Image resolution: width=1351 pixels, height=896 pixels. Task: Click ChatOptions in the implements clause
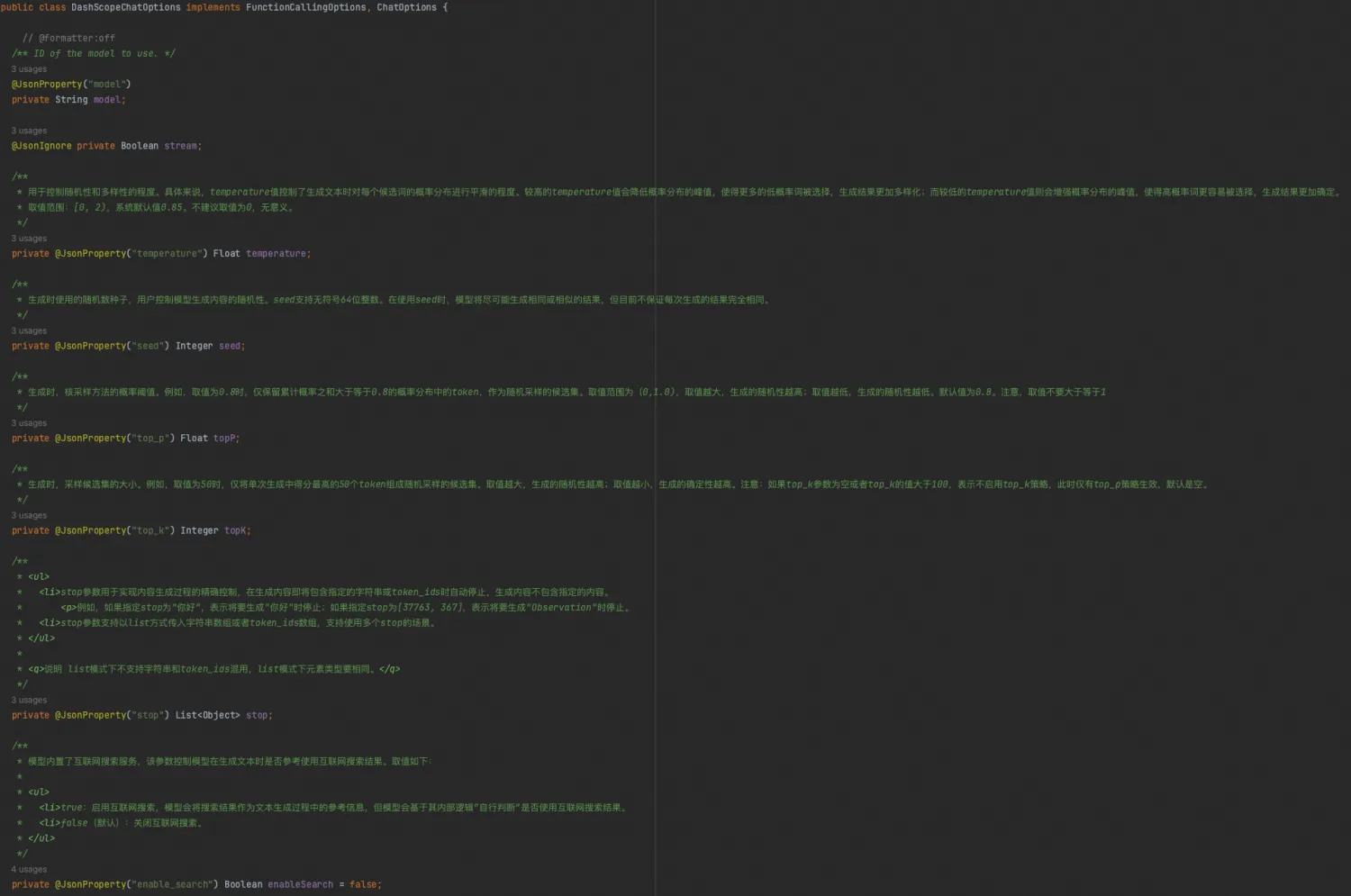pyautogui.click(x=406, y=7)
